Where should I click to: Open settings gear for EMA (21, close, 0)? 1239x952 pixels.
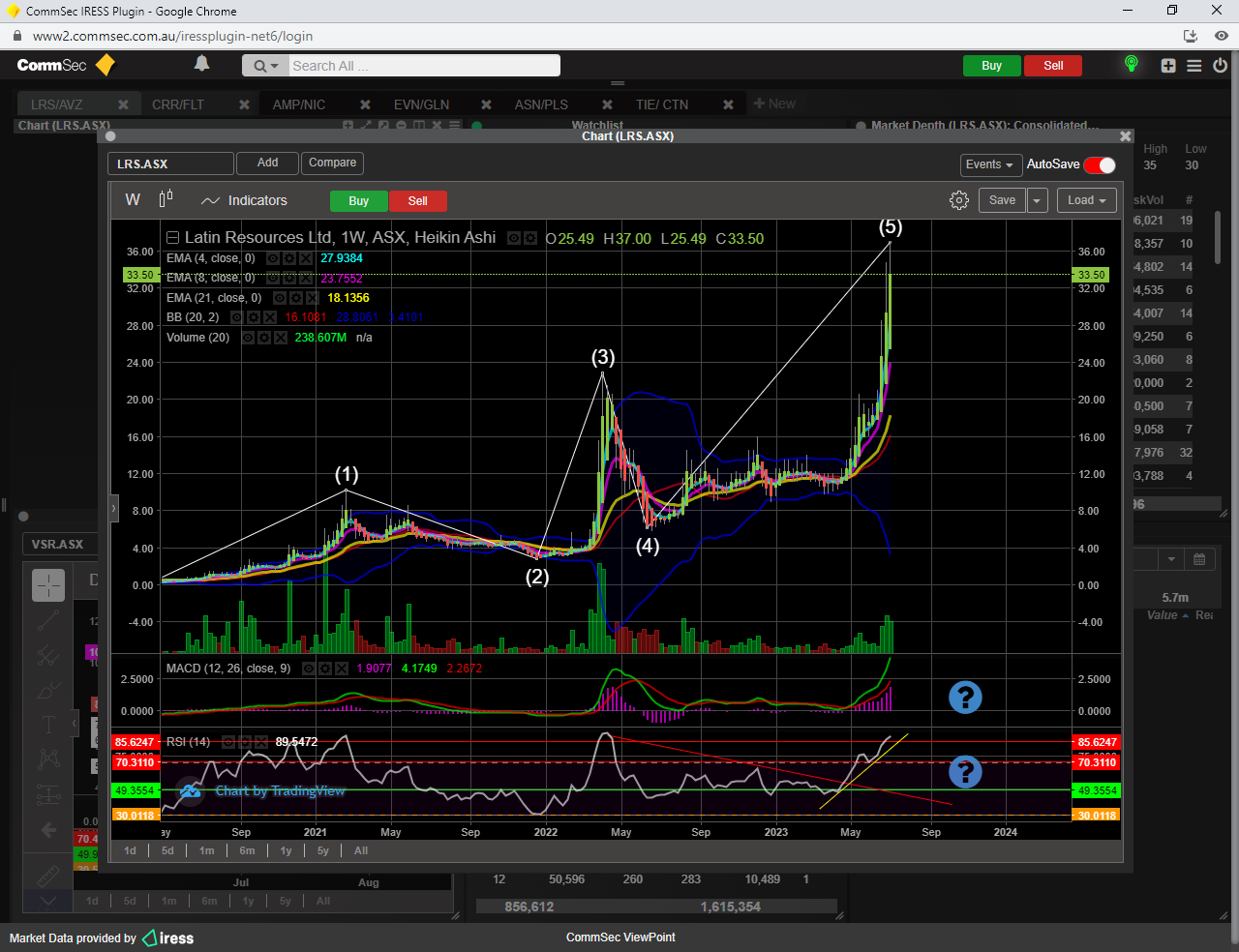click(x=296, y=298)
